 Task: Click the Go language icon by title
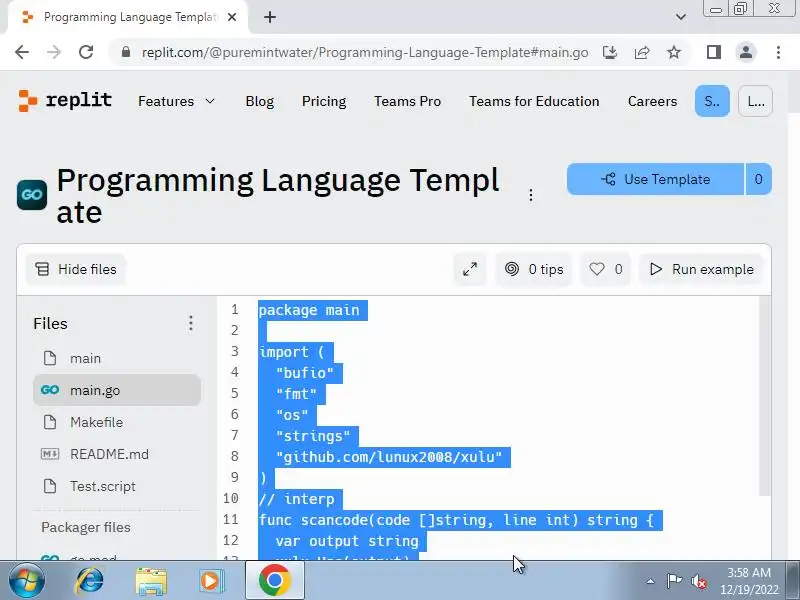(x=32, y=195)
